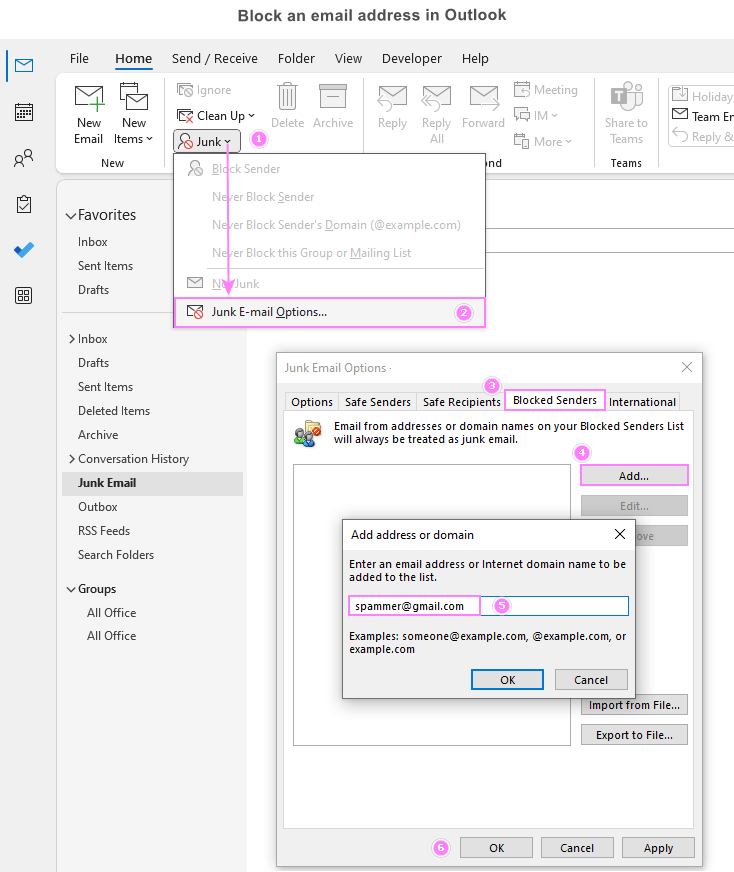This screenshot has height=872, width=734.
Task: Click OK in Add address dialog
Action: tap(508, 680)
